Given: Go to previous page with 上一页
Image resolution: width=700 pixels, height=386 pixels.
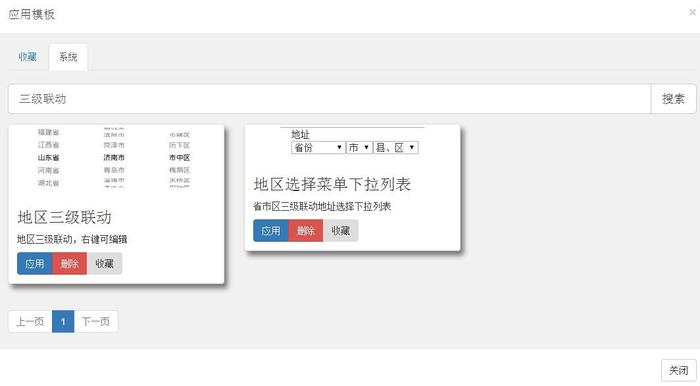Looking at the screenshot, I should coord(30,321).
